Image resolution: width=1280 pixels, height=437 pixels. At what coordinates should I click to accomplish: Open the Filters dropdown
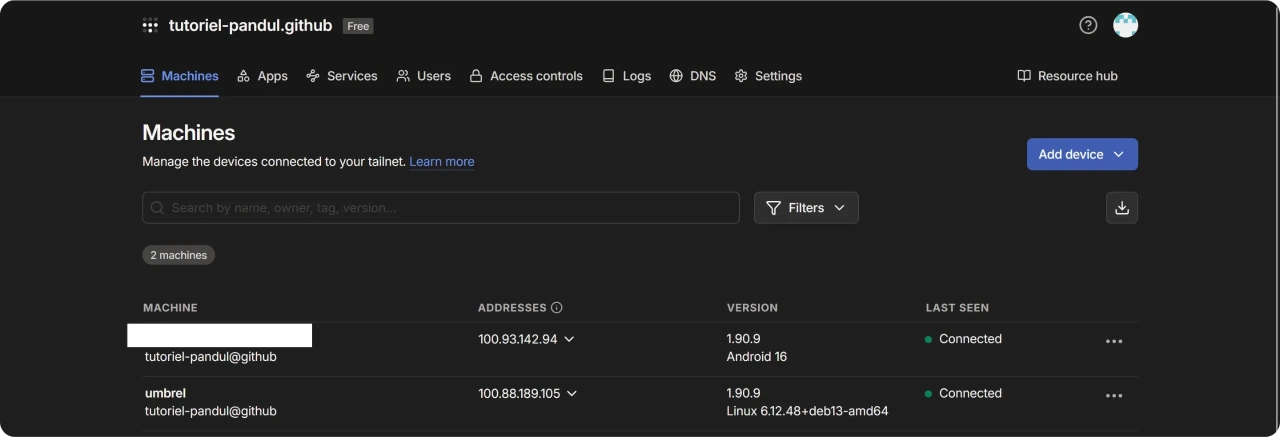click(x=805, y=208)
